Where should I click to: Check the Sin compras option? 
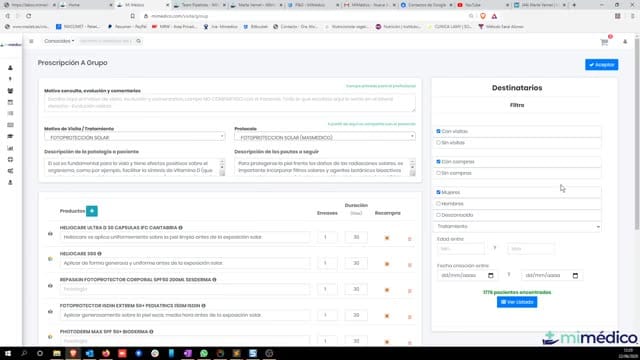(x=438, y=173)
